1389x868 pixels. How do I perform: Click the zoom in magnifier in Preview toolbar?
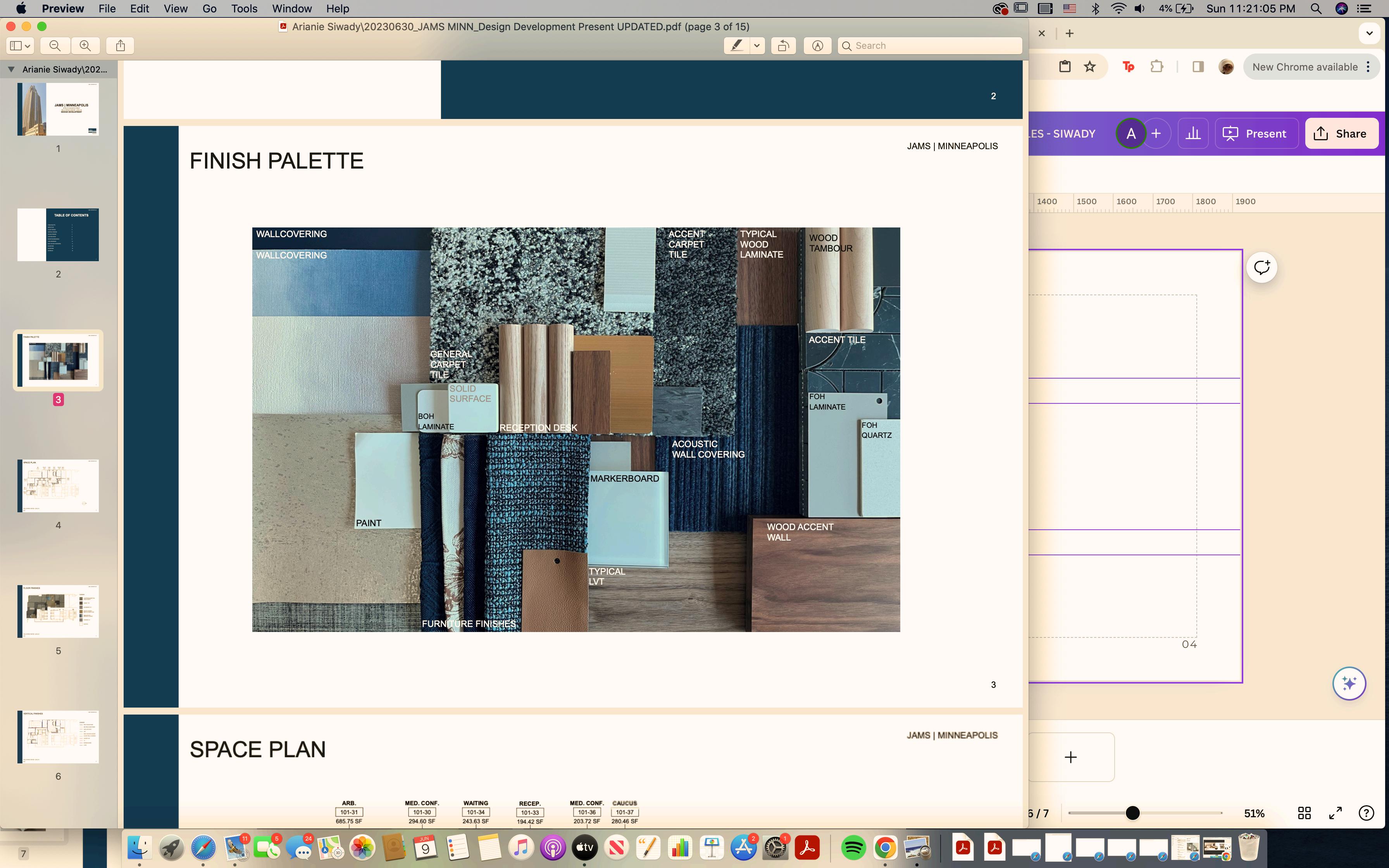click(85, 45)
